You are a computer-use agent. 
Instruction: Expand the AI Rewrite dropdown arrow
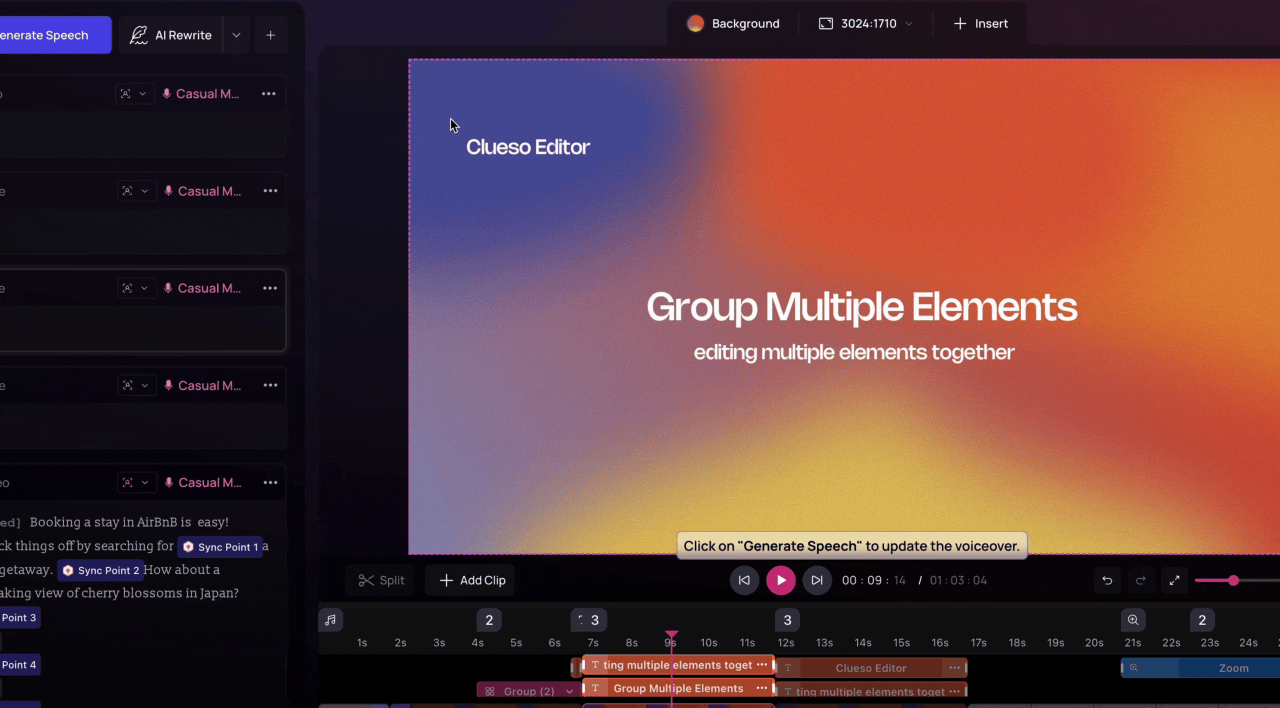236,35
